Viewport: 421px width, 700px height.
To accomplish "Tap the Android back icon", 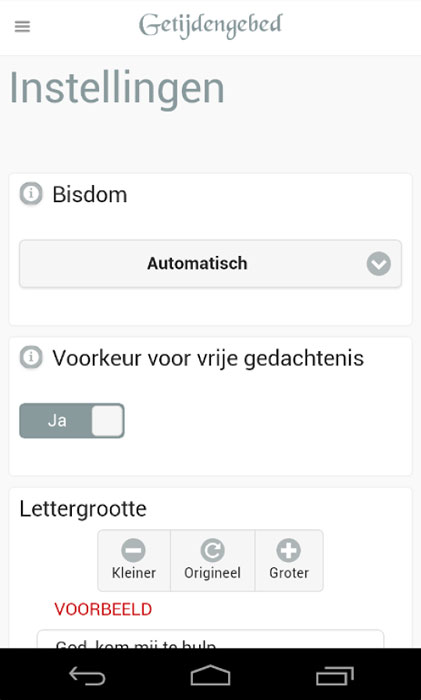I will click(x=87, y=675).
